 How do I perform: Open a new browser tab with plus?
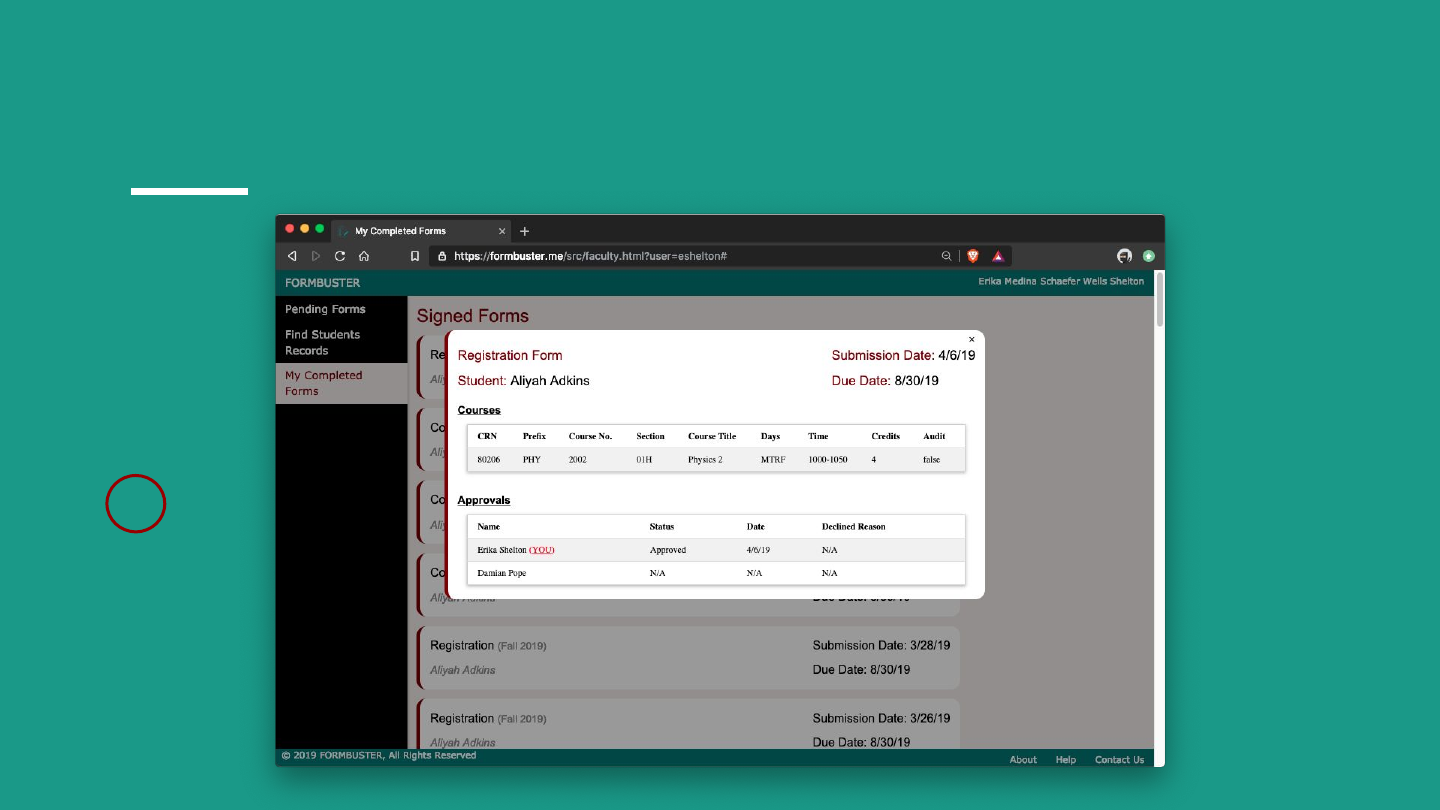[525, 231]
